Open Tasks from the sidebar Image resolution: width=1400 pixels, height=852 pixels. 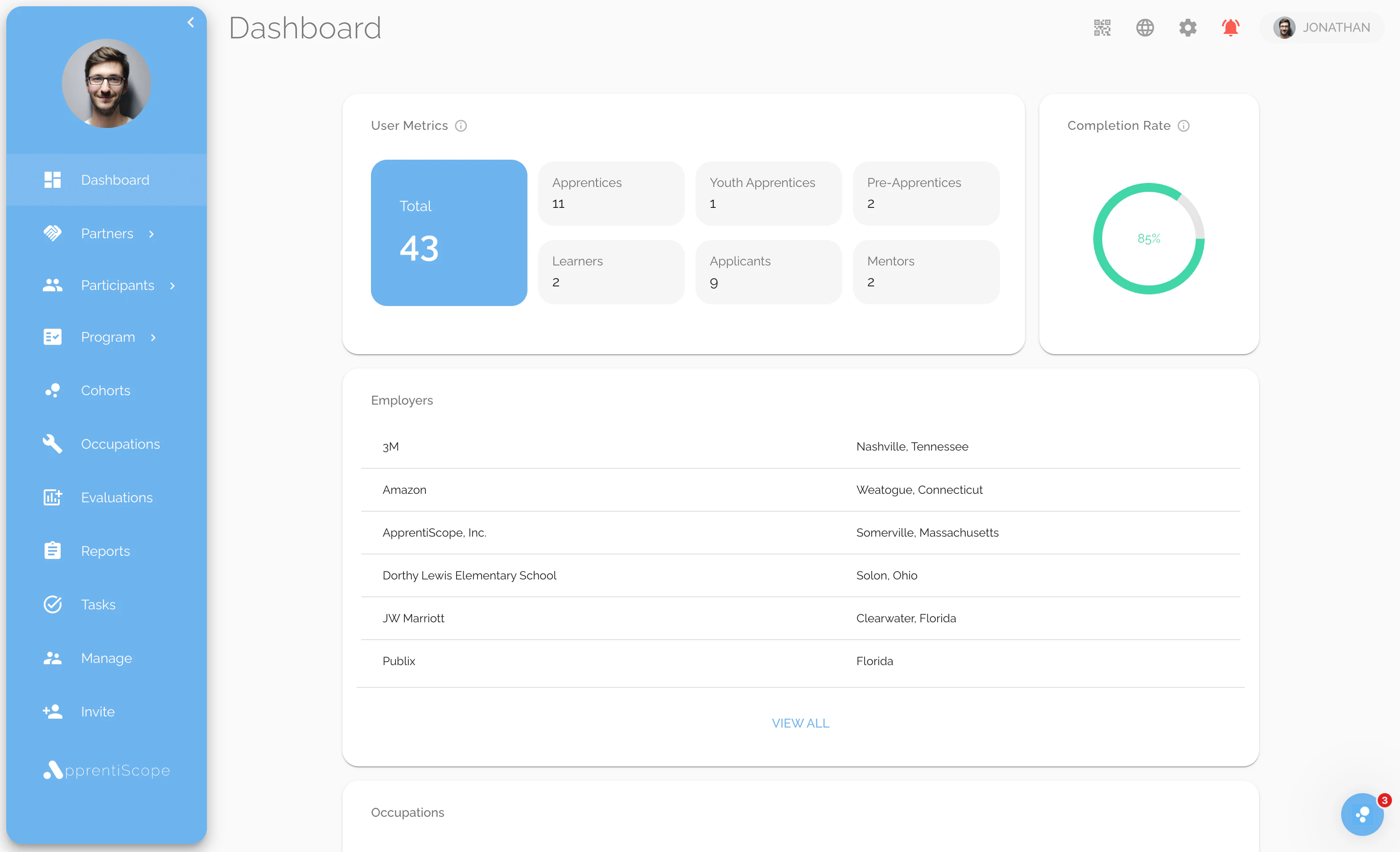pyautogui.click(x=98, y=604)
